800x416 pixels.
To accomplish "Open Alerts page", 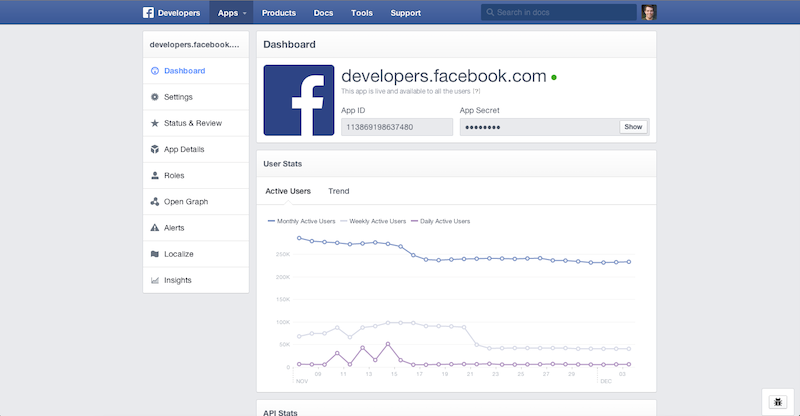I will tap(196, 228).
